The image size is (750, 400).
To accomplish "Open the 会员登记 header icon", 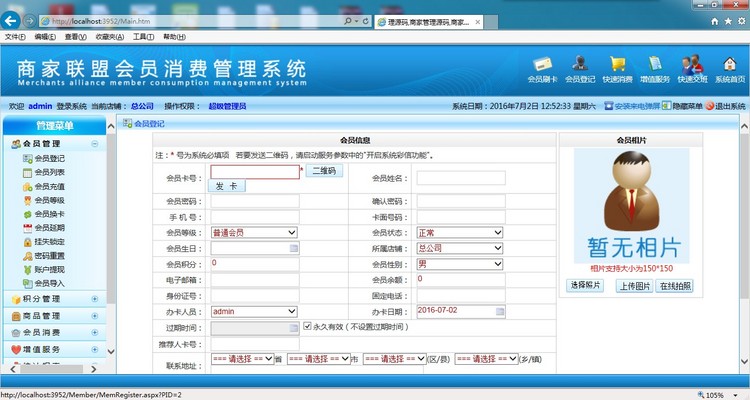I will (x=580, y=69).
